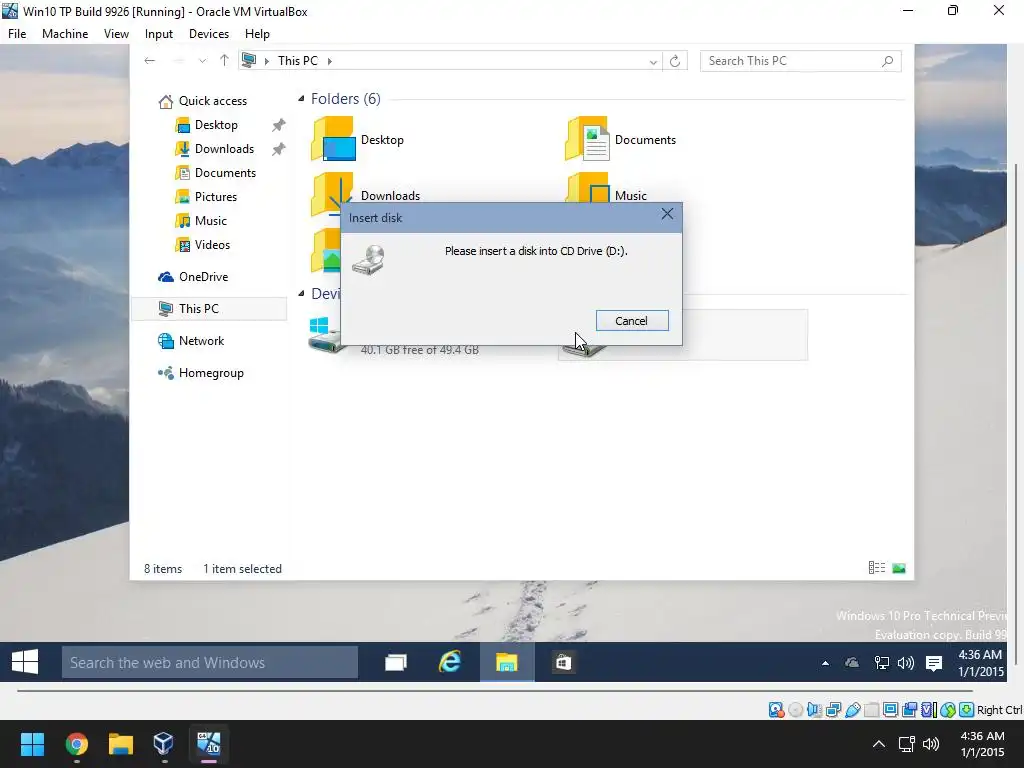Click the OneDrive cloud icon in the guest tray
Image resolution: width=1024 pixels, height=768 pixels.
pos(852,664)
